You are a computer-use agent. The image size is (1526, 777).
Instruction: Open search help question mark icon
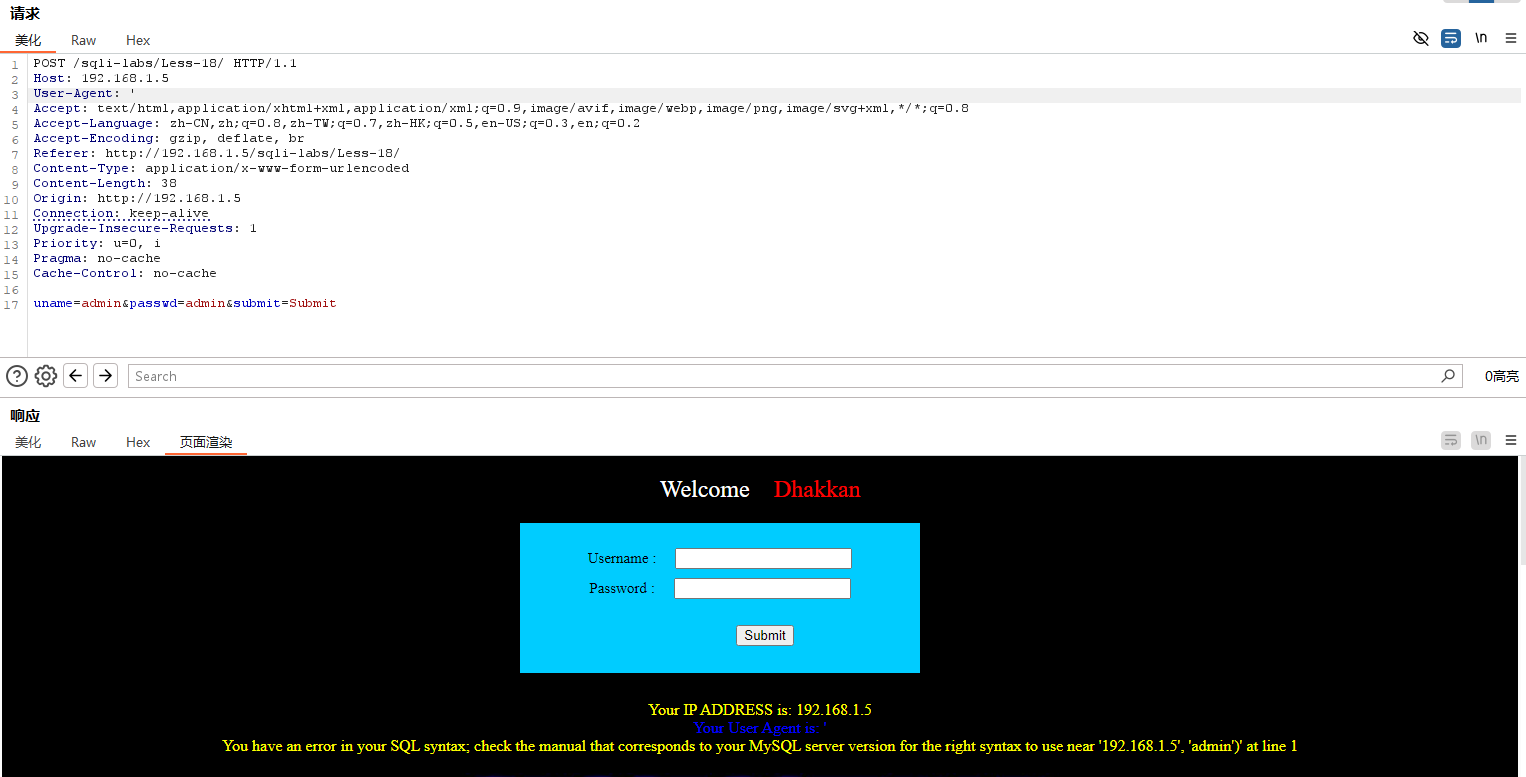[17, 376]
